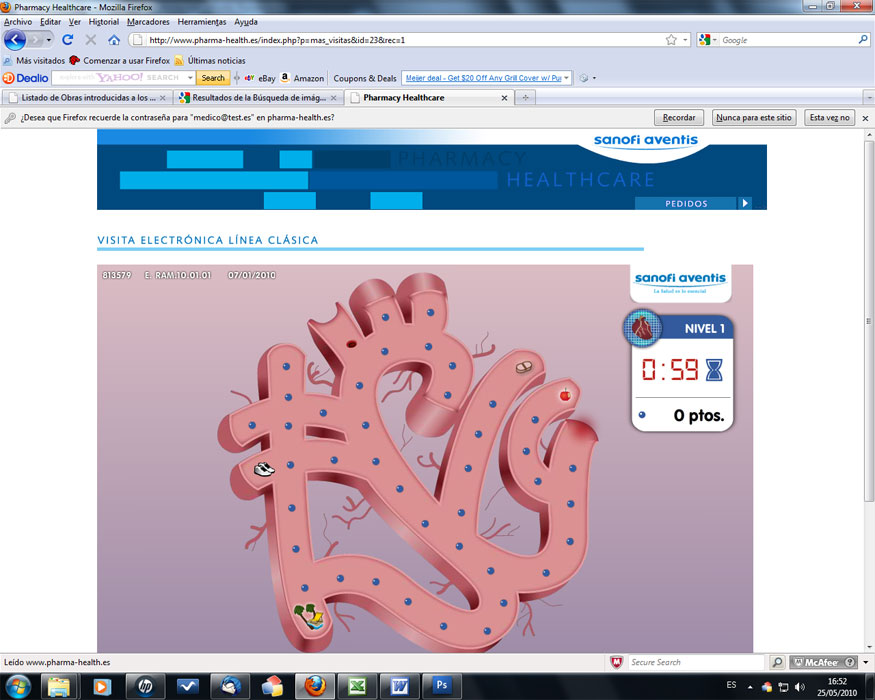875x700 pixels.
Task: Open the Historial menu
Action: tap(104, 22)
